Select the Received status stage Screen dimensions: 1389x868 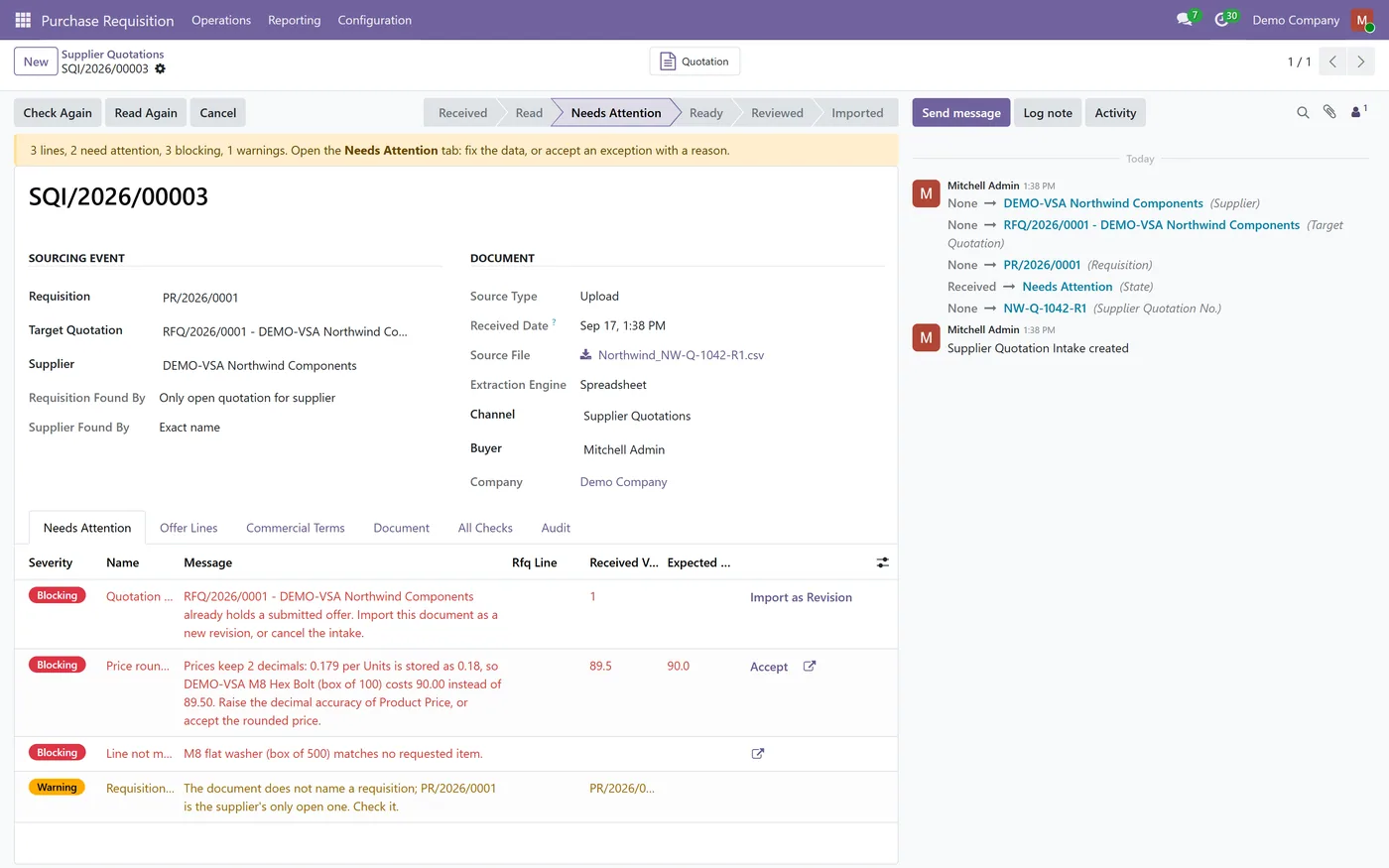tap(462, 113)
